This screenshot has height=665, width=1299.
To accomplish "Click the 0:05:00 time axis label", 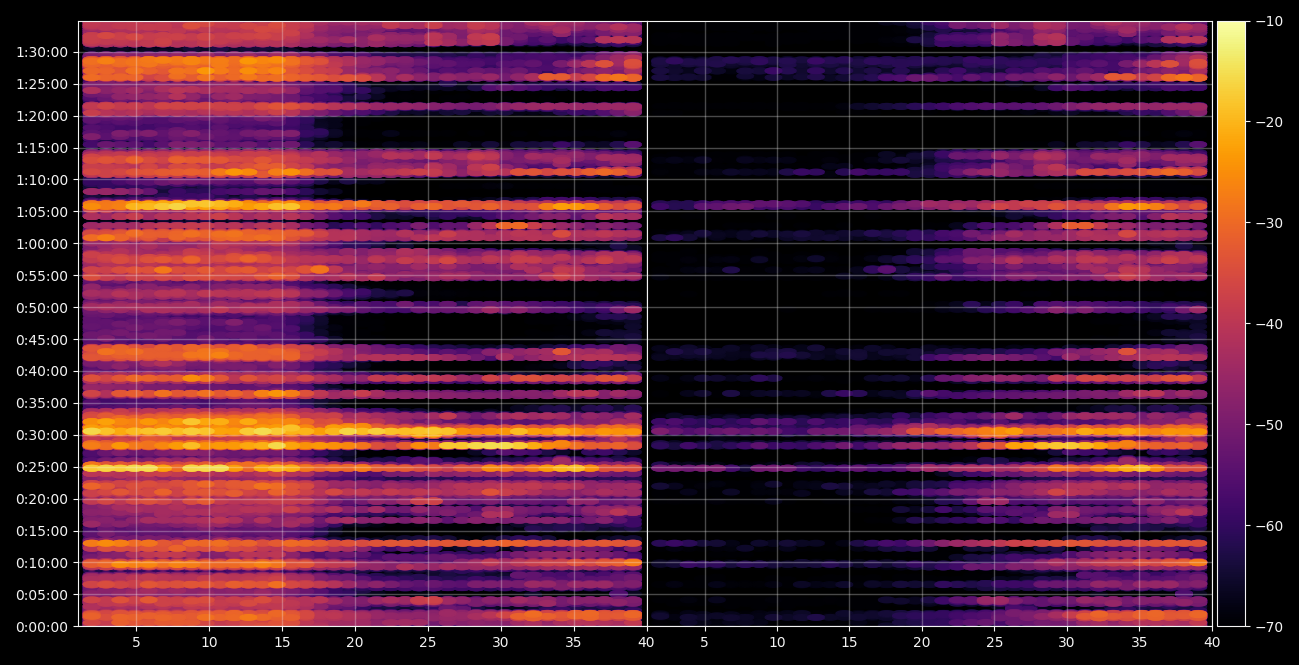I will pos(42,595).
